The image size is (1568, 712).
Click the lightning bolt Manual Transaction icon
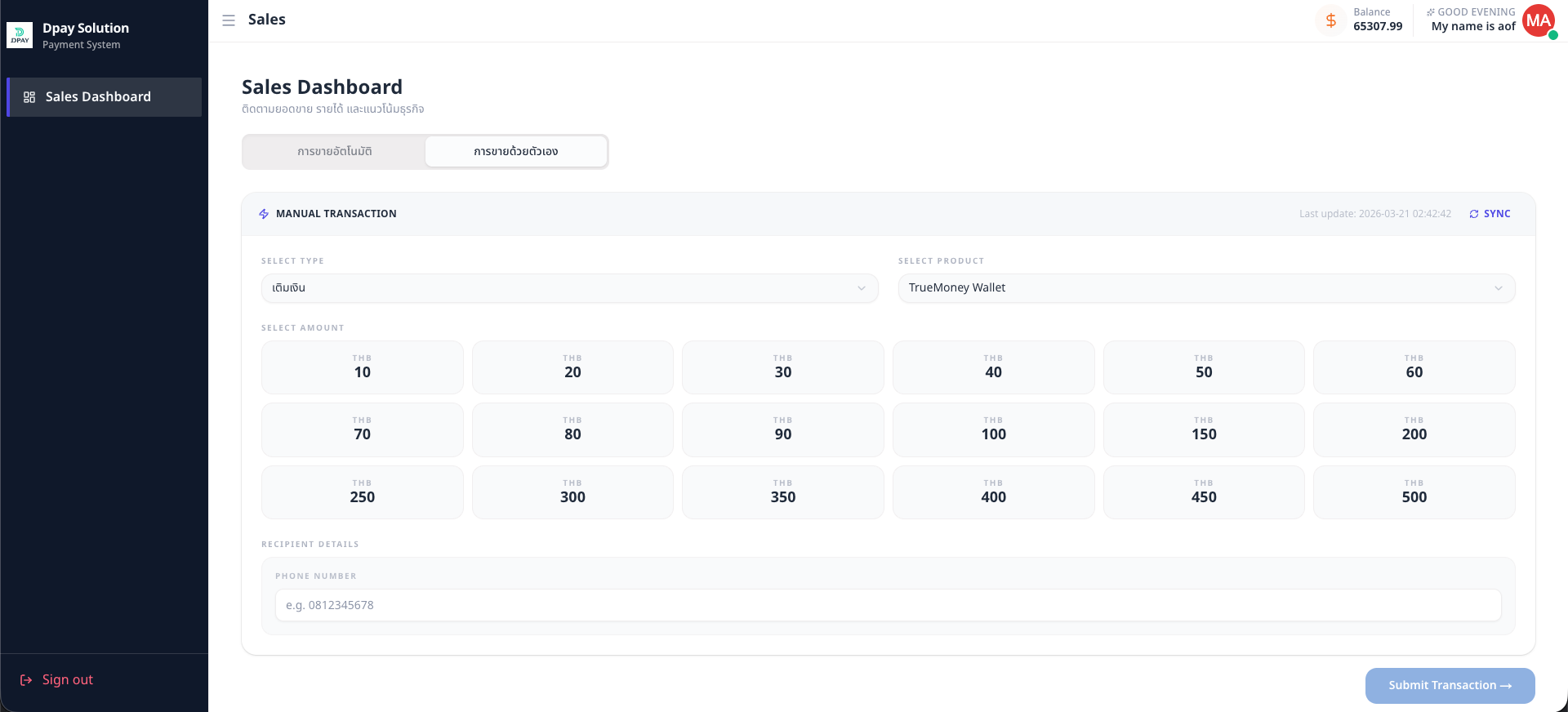(x=264, y=214)
